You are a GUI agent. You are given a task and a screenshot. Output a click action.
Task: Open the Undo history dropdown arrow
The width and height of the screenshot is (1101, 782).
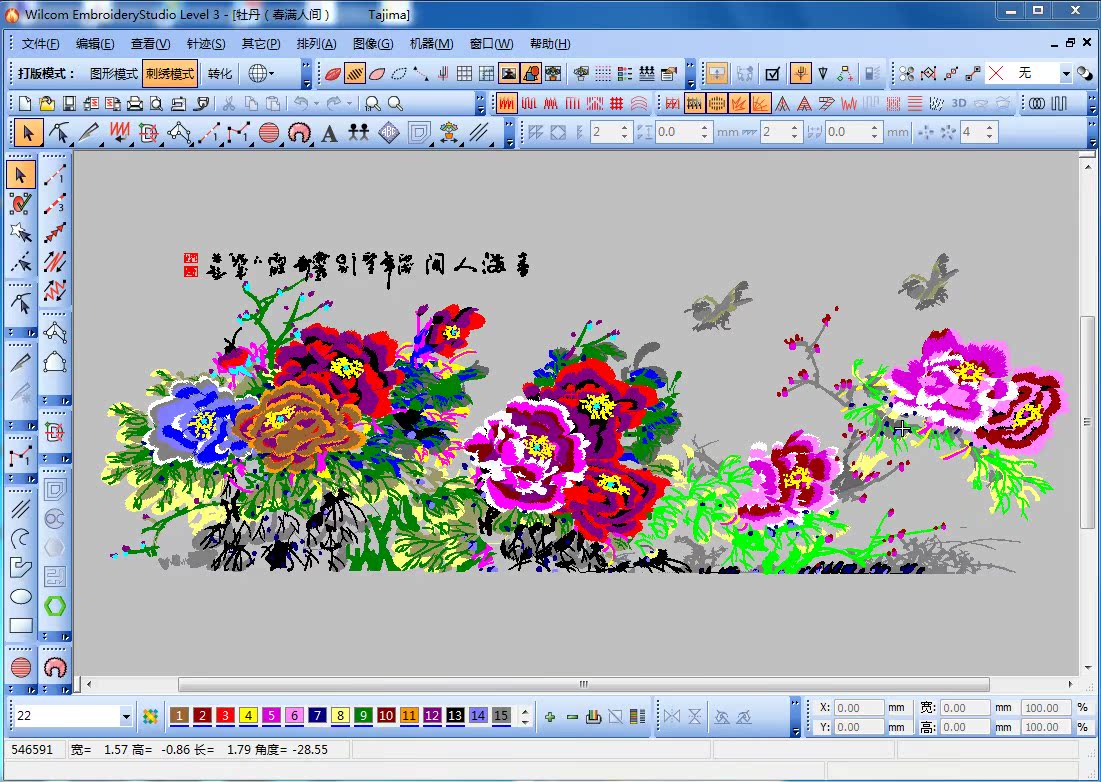click(316, 104)
